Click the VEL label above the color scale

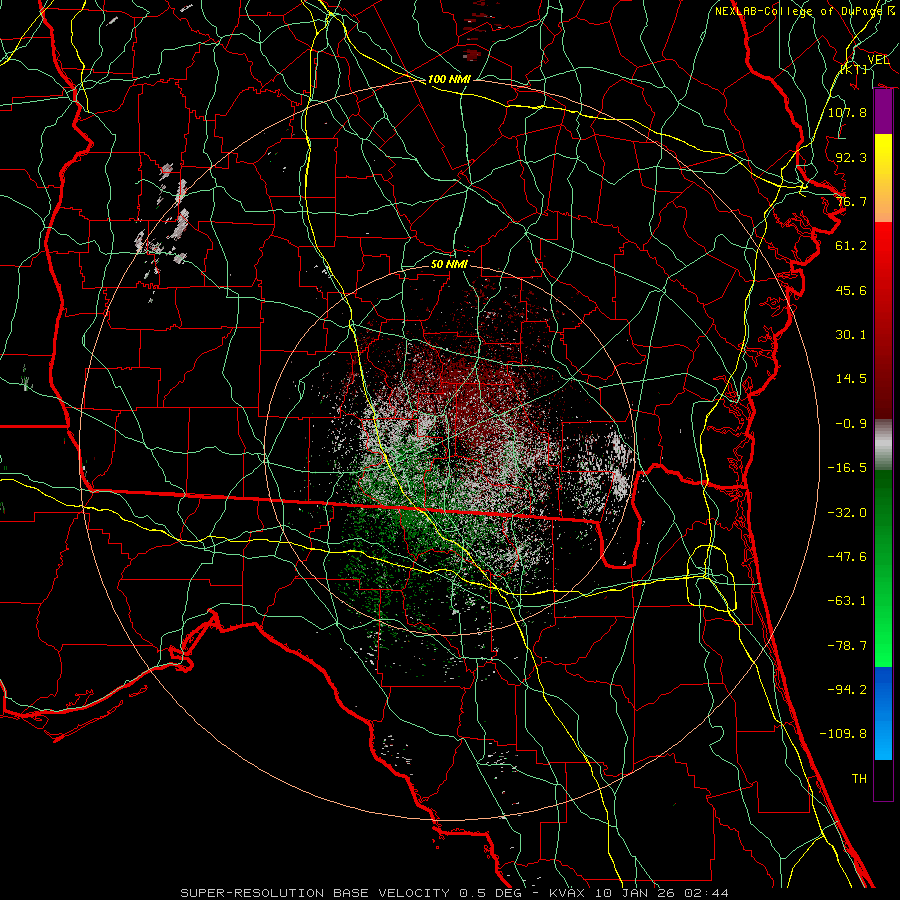pos(878,59)
